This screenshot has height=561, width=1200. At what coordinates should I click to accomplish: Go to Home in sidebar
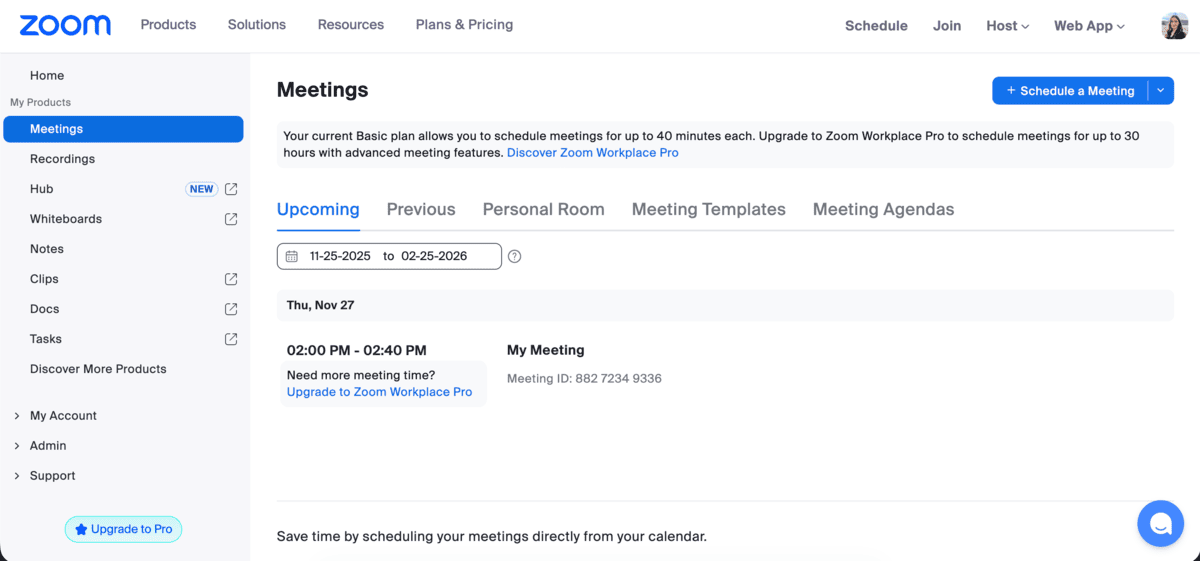(47, 76)
